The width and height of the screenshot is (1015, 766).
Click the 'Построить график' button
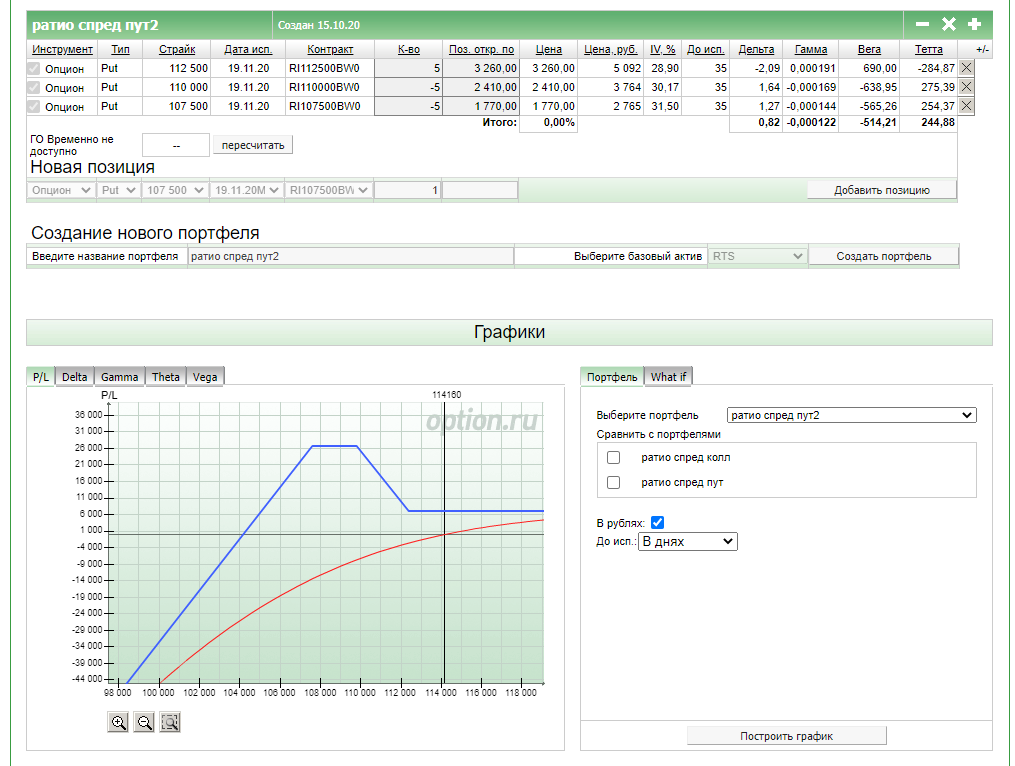(786, 736)
